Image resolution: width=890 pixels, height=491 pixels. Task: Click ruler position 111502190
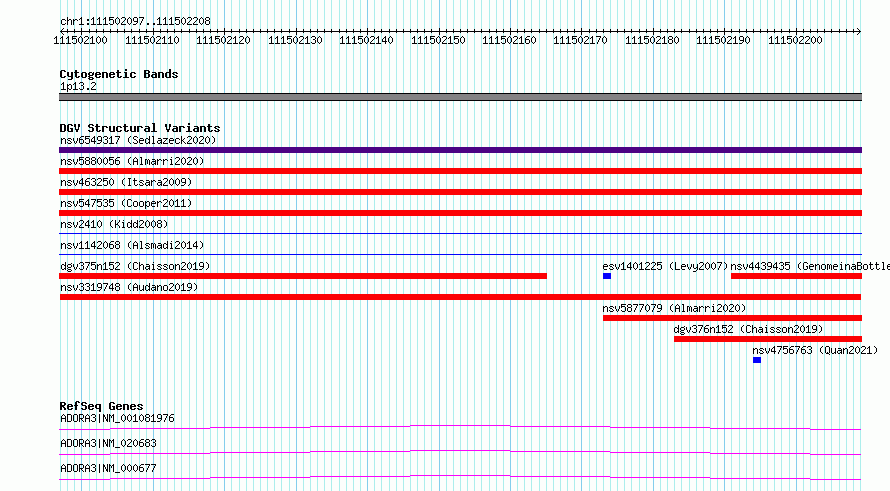click(723, 40)
